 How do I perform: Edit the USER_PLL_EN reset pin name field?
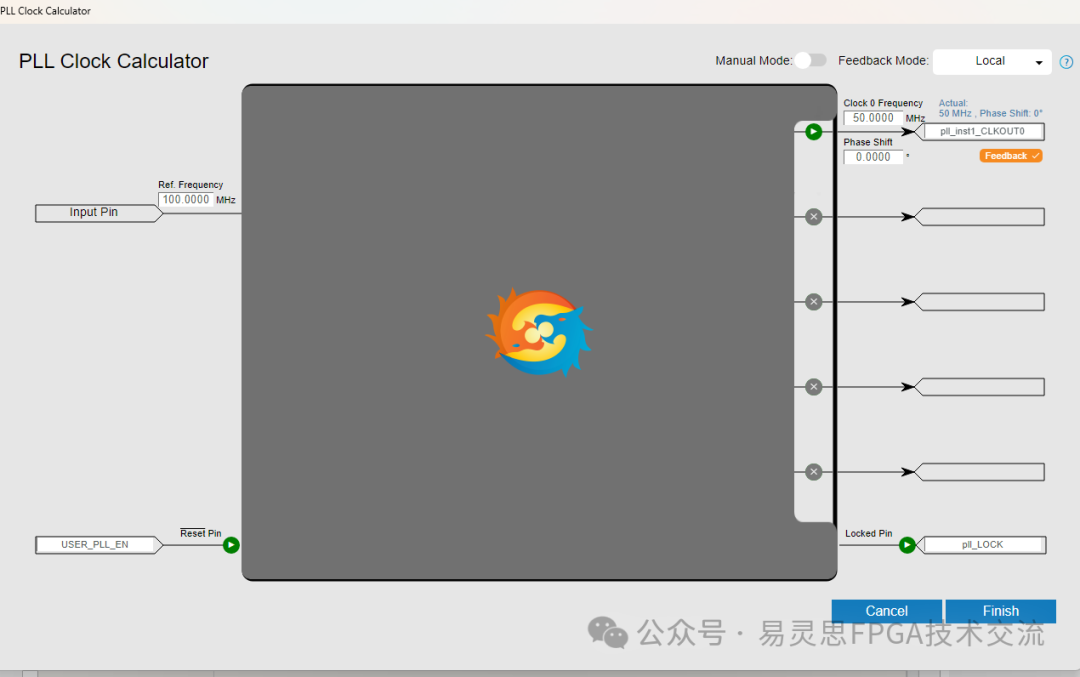pos(96,545)
